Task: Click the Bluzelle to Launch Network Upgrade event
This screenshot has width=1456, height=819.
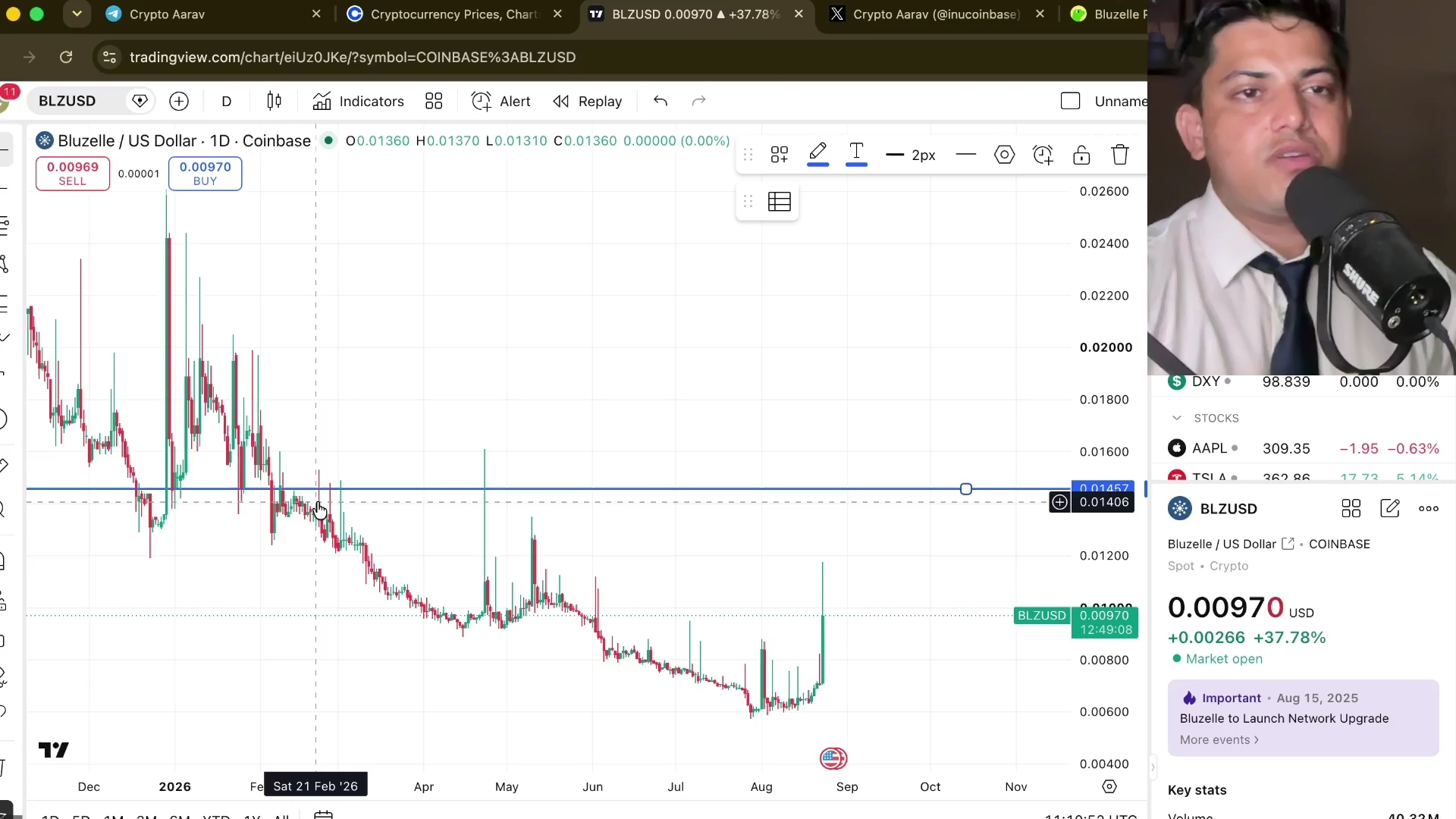Action: pyautogui.click(x=1285, y=718)
